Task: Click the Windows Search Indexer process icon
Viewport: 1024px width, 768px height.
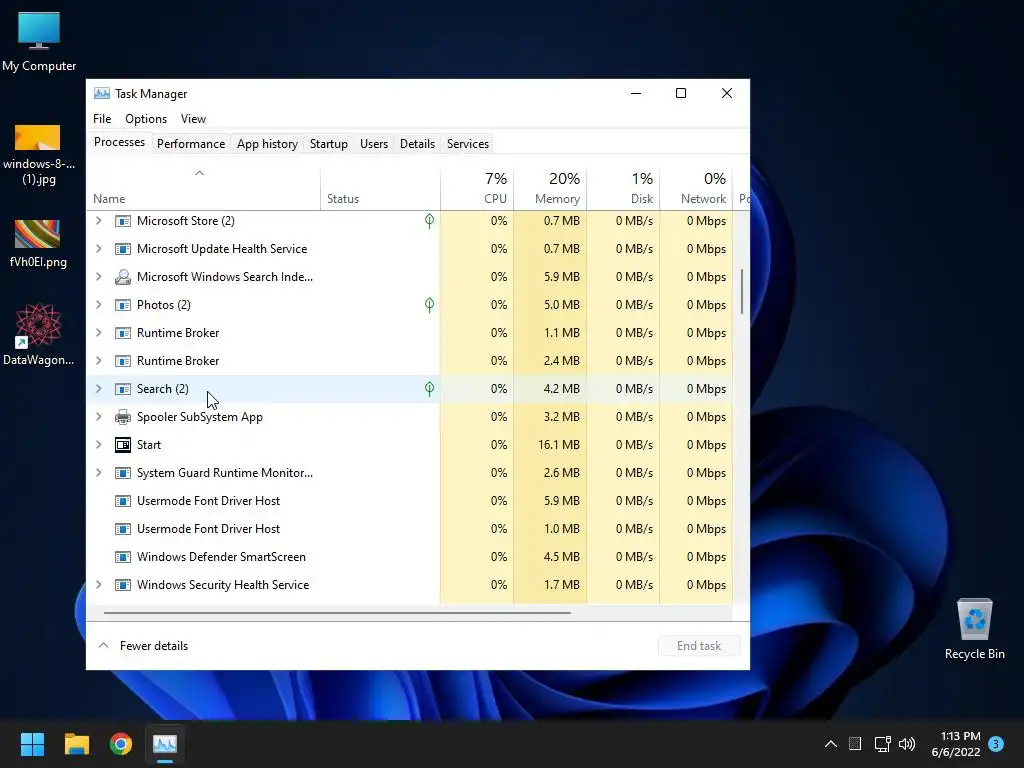Action: pyautogui.click(x=123, y=277)
